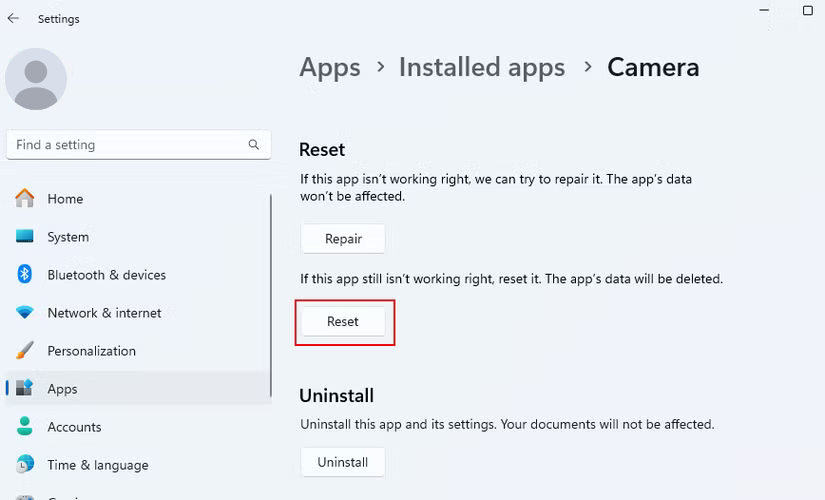Click the Network & internet Wi-Fi icon
Screen dimensions: 825x500
pos(25,313)
